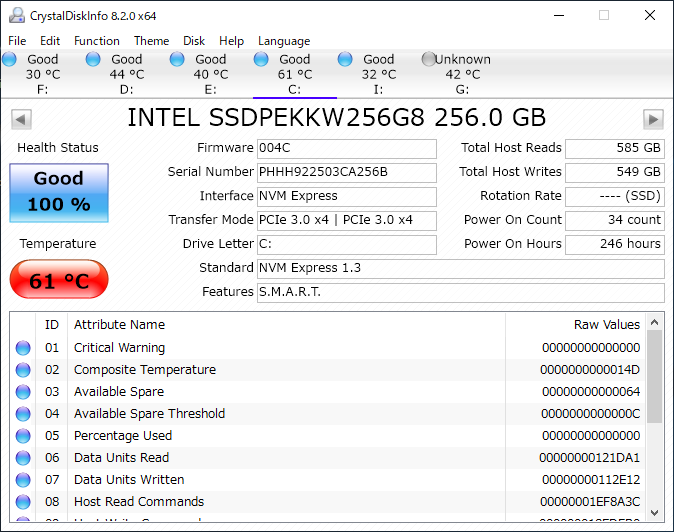
Task: Click the Standard field NVM Express 1.3
Action: (461, 269)
